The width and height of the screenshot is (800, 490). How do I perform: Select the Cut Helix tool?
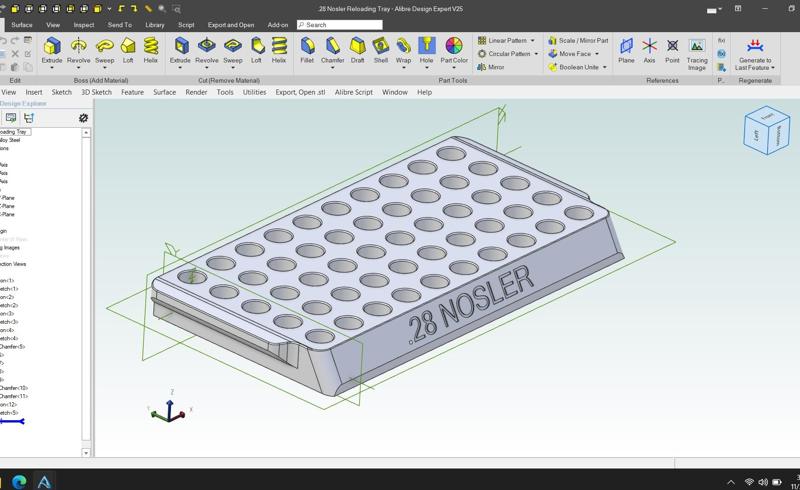pos(279,50)
